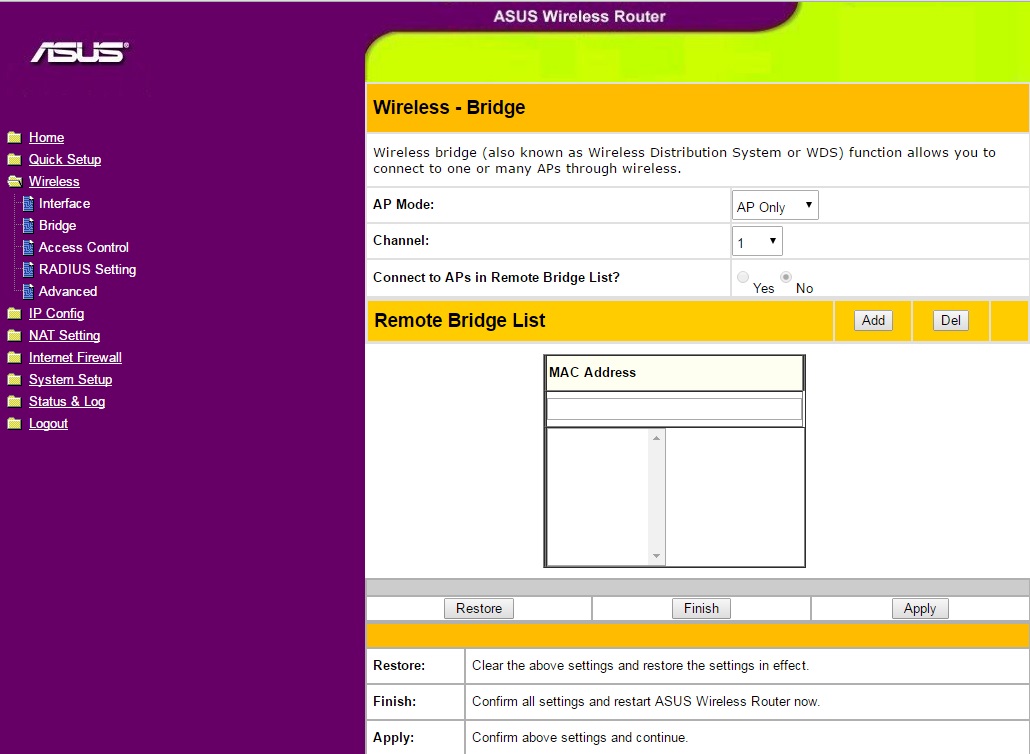Click the page icon next to Access Control
This screenshot has width=1030, height=754.
coord(28,248)
